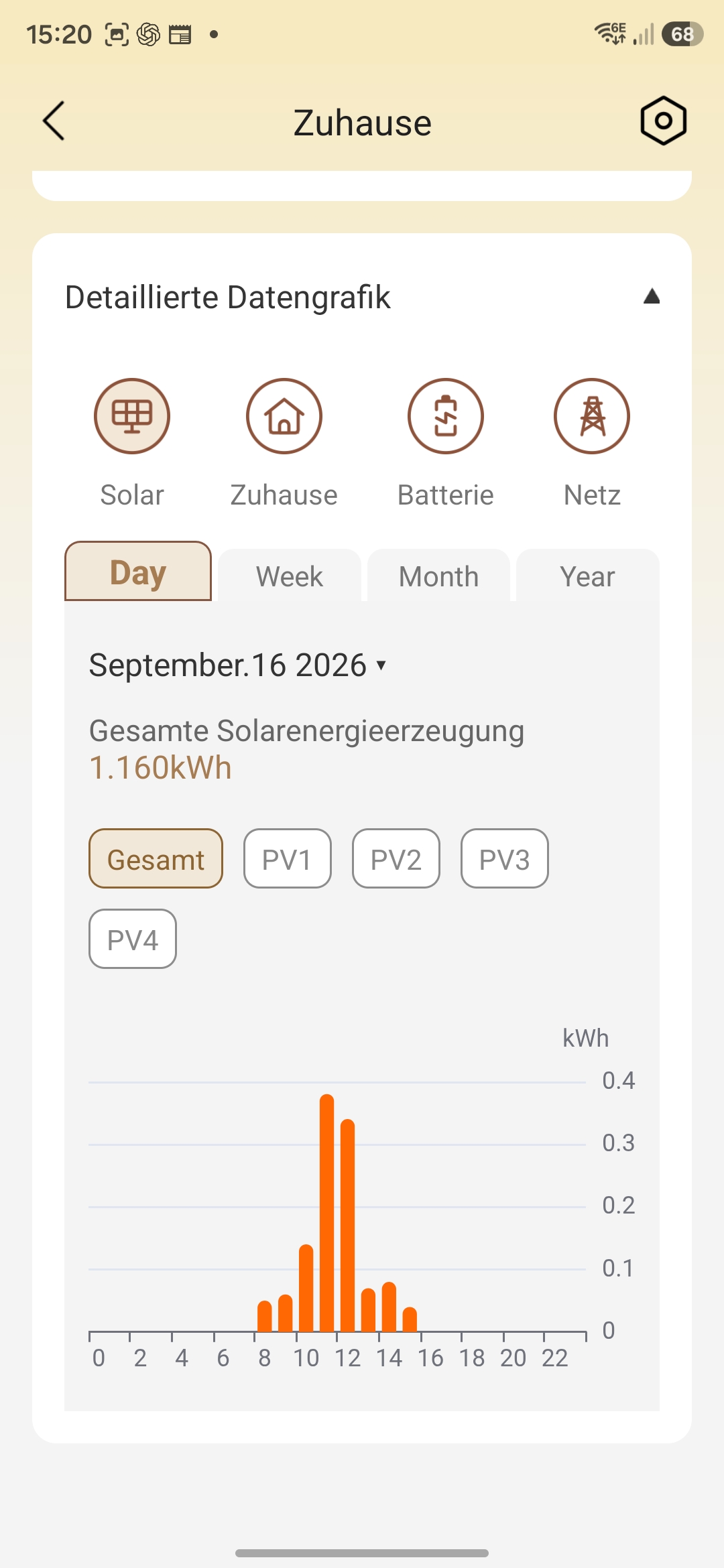
Task: Toggle the Gesamt filter chip
Action: click(156, 858)
